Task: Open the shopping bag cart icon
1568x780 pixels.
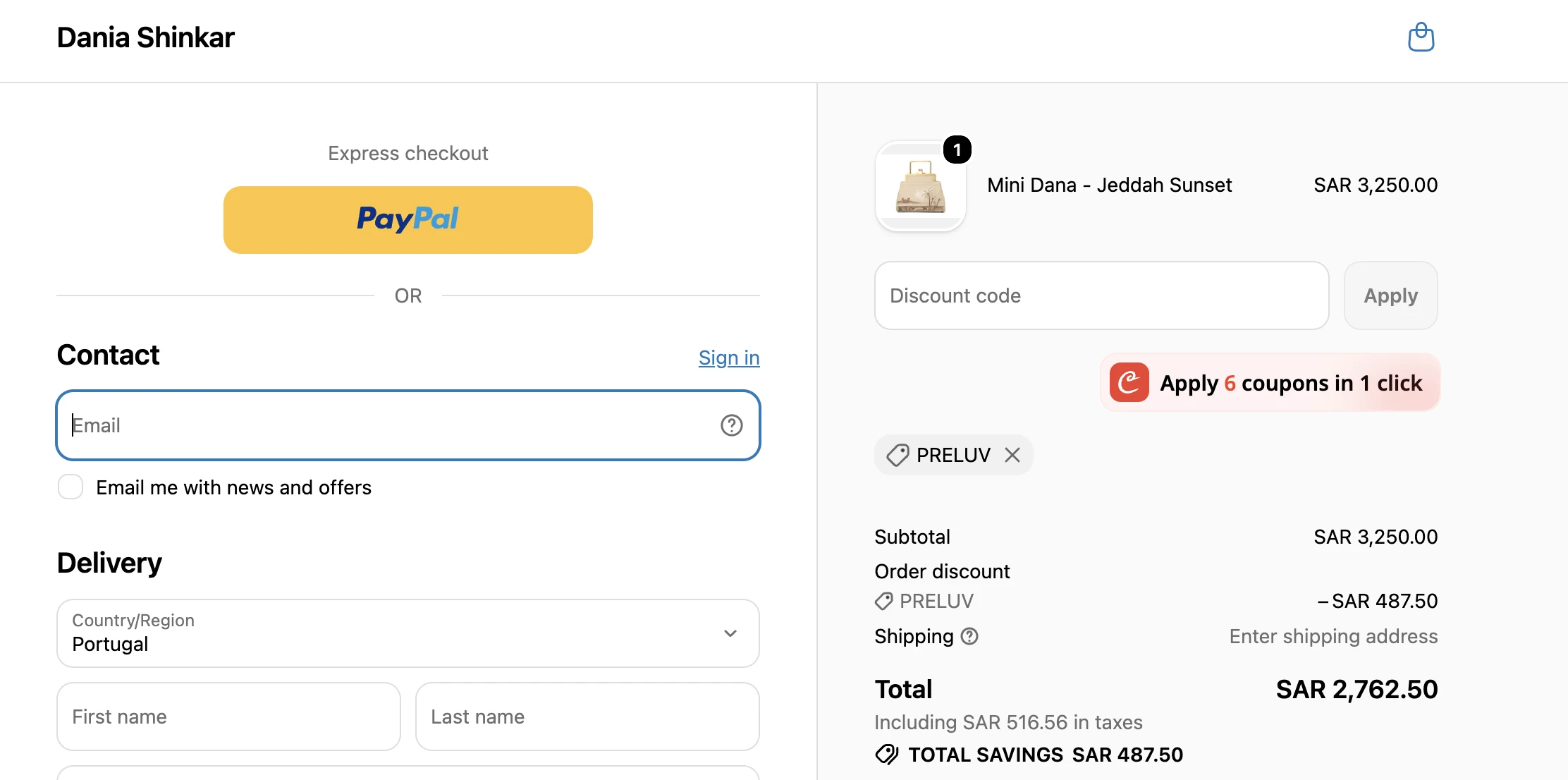Action: point(1421,37)
